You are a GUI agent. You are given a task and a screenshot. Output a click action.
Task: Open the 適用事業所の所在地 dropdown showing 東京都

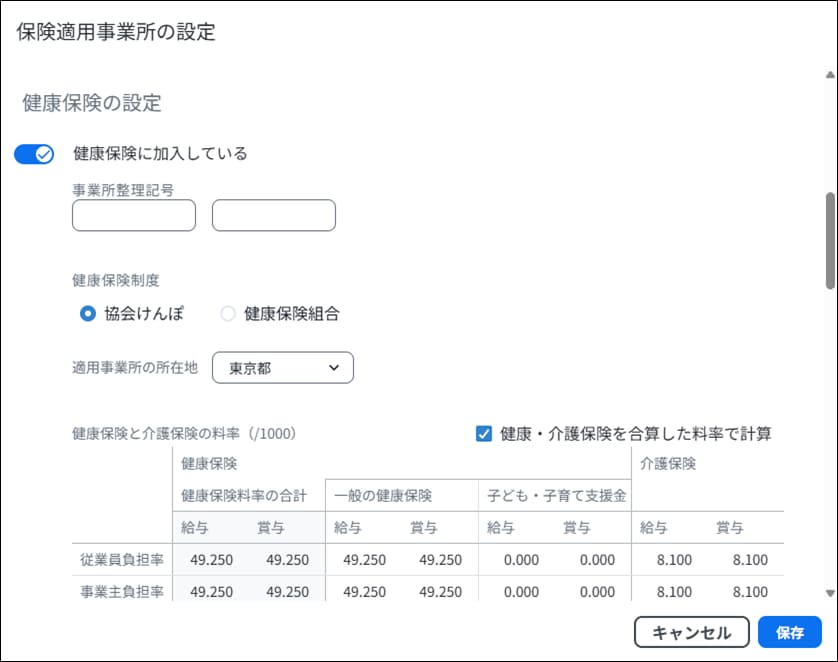[283, 368]
